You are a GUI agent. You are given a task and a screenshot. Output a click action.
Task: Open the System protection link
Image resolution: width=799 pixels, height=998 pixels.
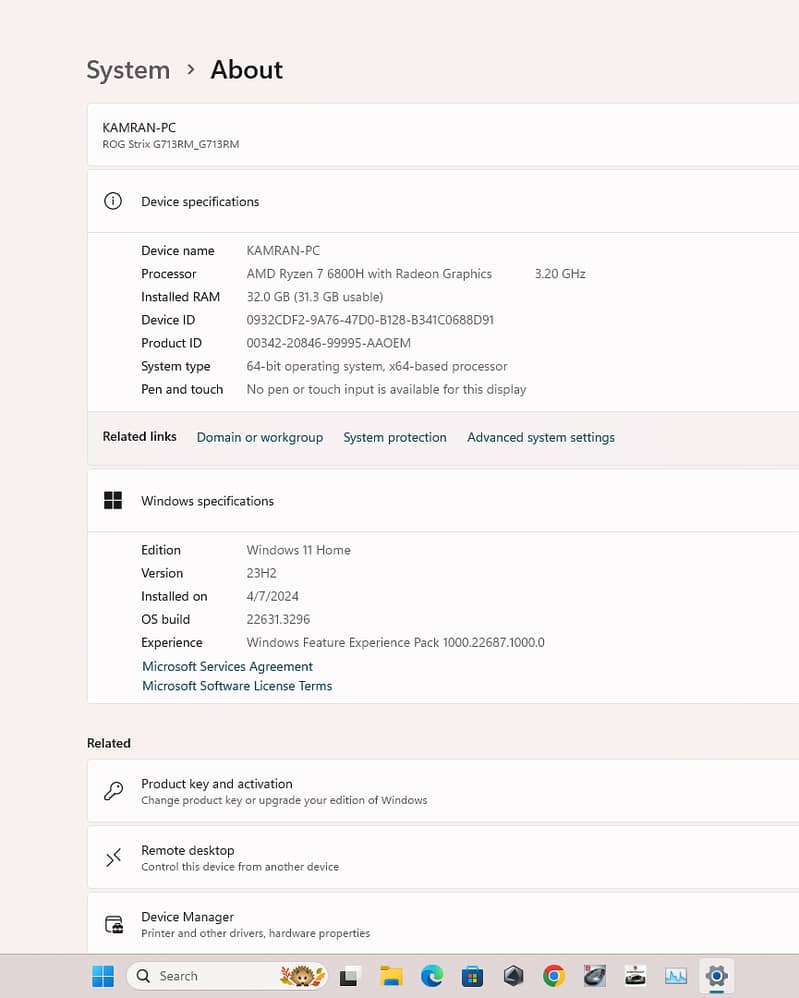tap(395, 437)
